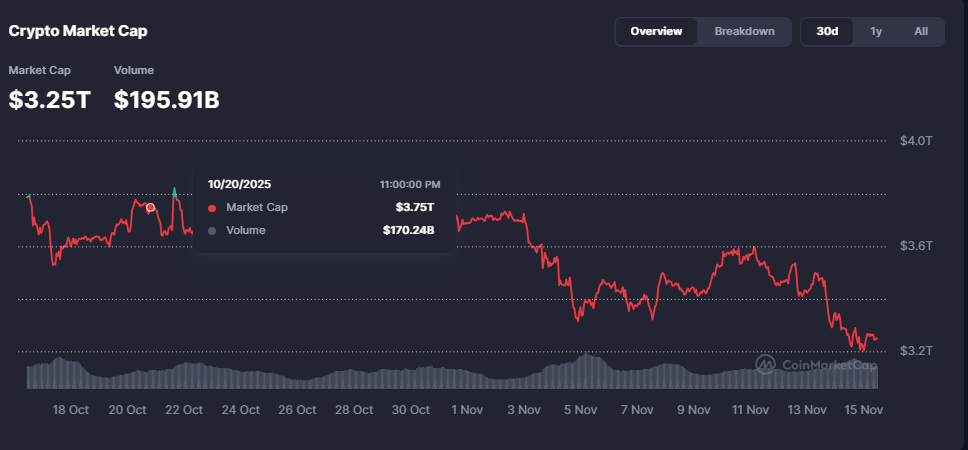Click the 18 Oct date label
The image size is (968, 450).
pos(71,410)
